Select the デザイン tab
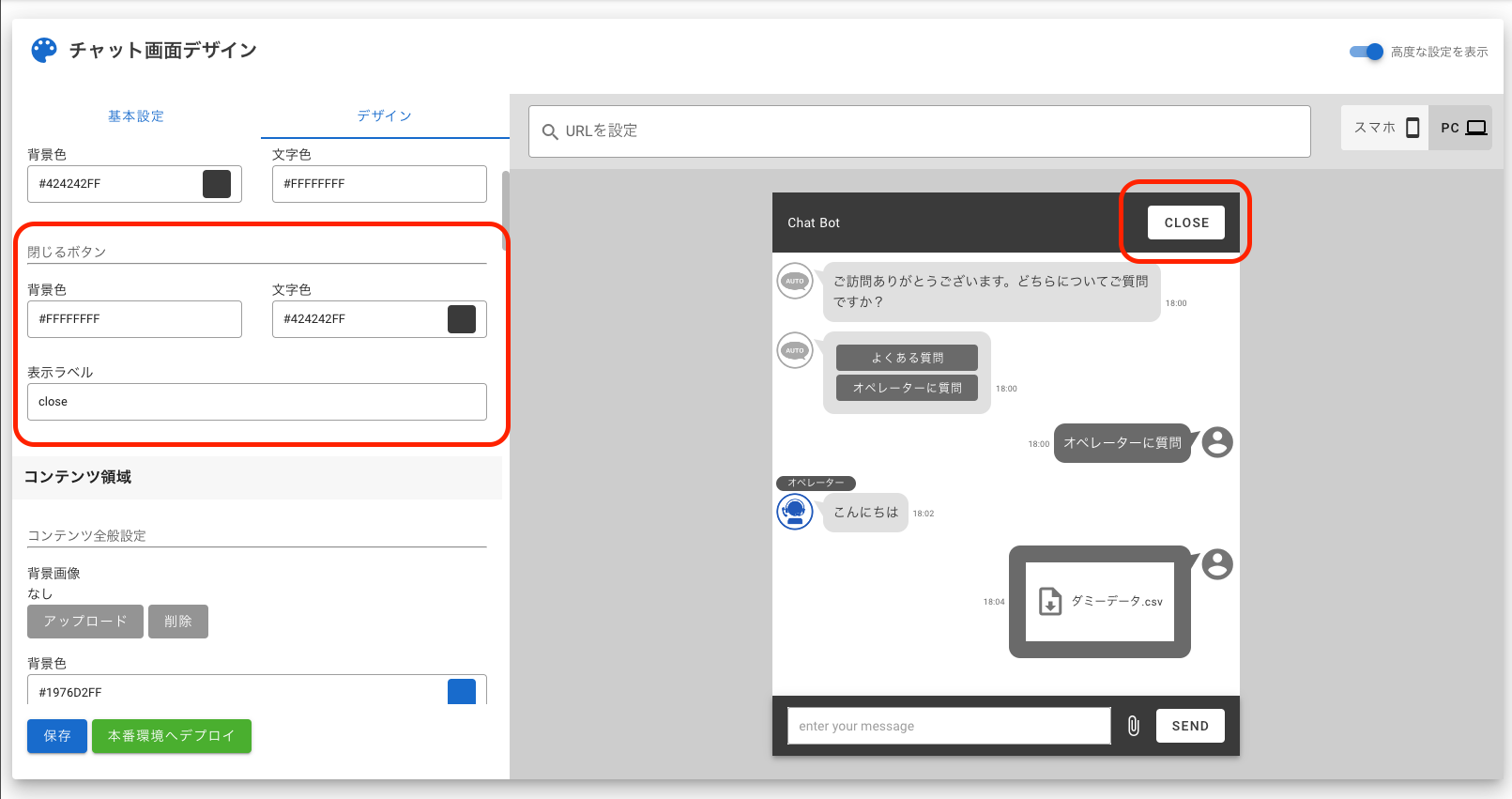Image resolution: width=1512 pixels, height=799 pixels. 384,116
